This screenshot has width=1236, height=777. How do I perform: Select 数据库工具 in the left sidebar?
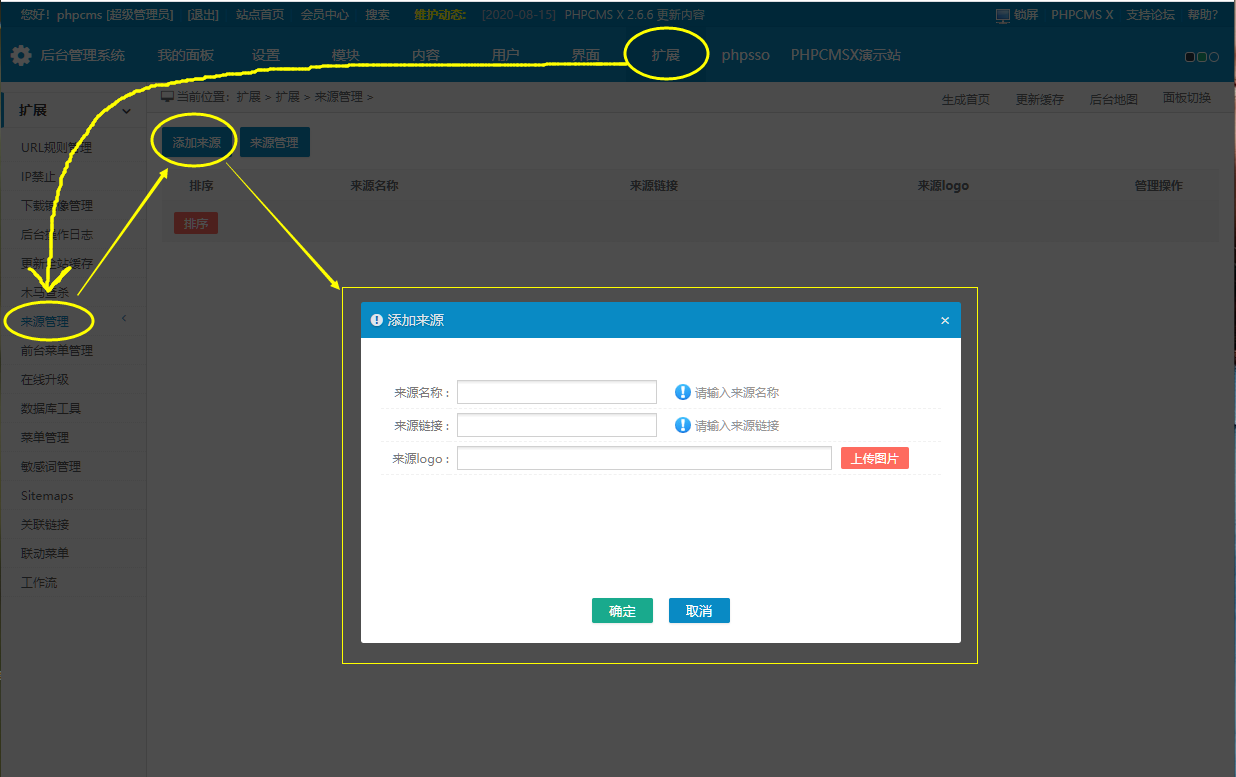click(x=51, y=409)
